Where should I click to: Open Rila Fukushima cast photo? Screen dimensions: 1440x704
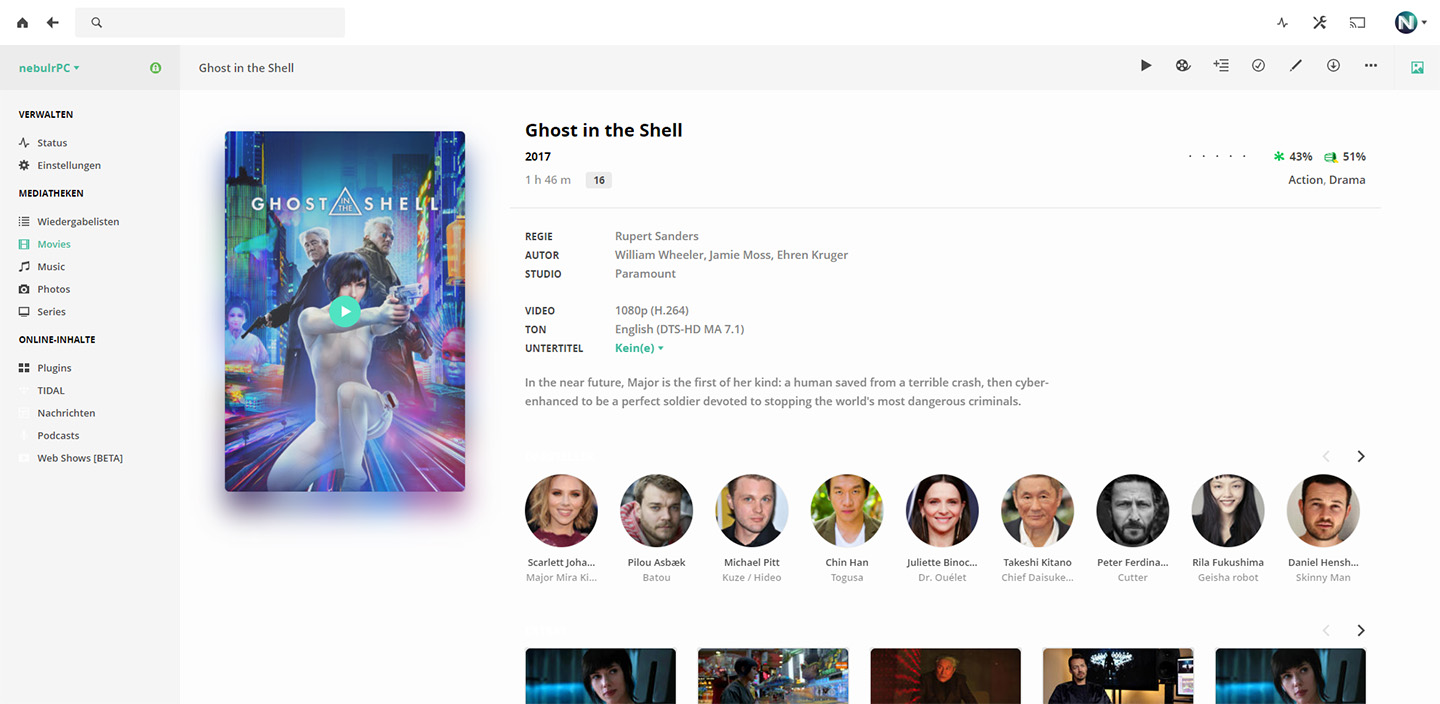(x=1228, y=511)
